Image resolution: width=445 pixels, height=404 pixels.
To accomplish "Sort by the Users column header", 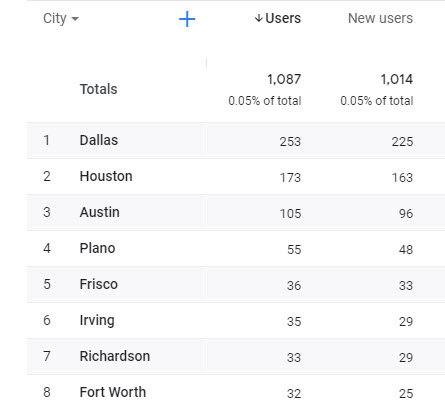I will pyautogui.click(x=283, y=18).
